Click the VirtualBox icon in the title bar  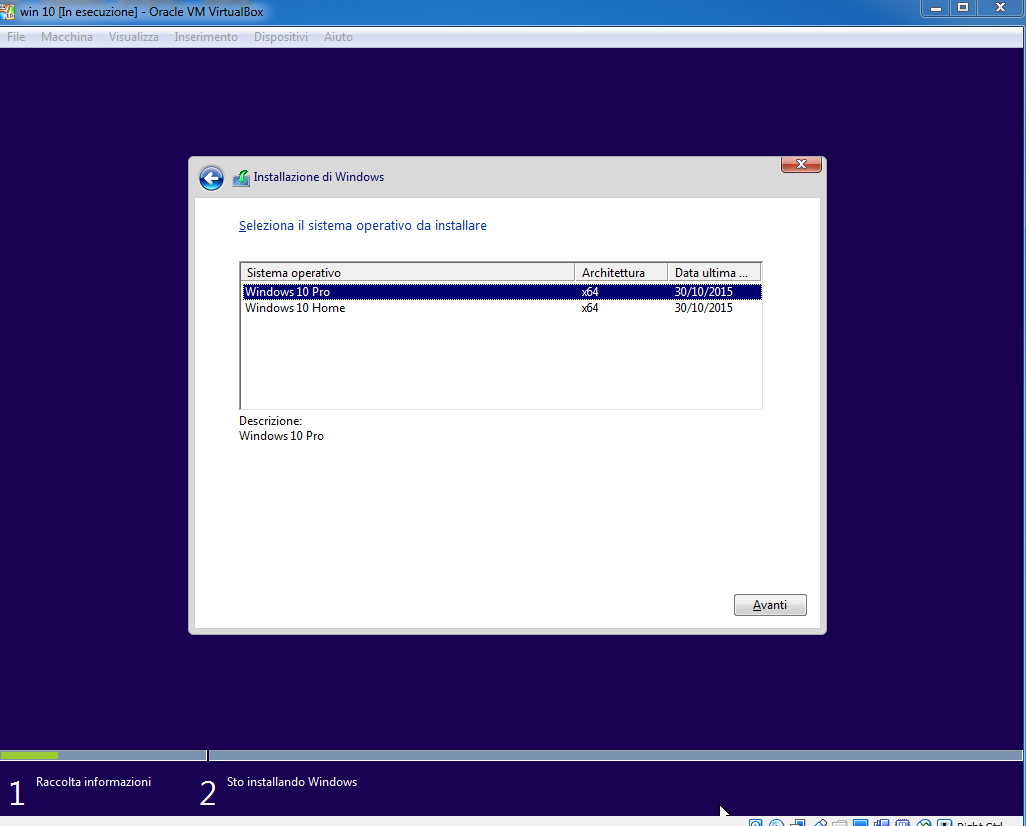click(x=7, y=11)
